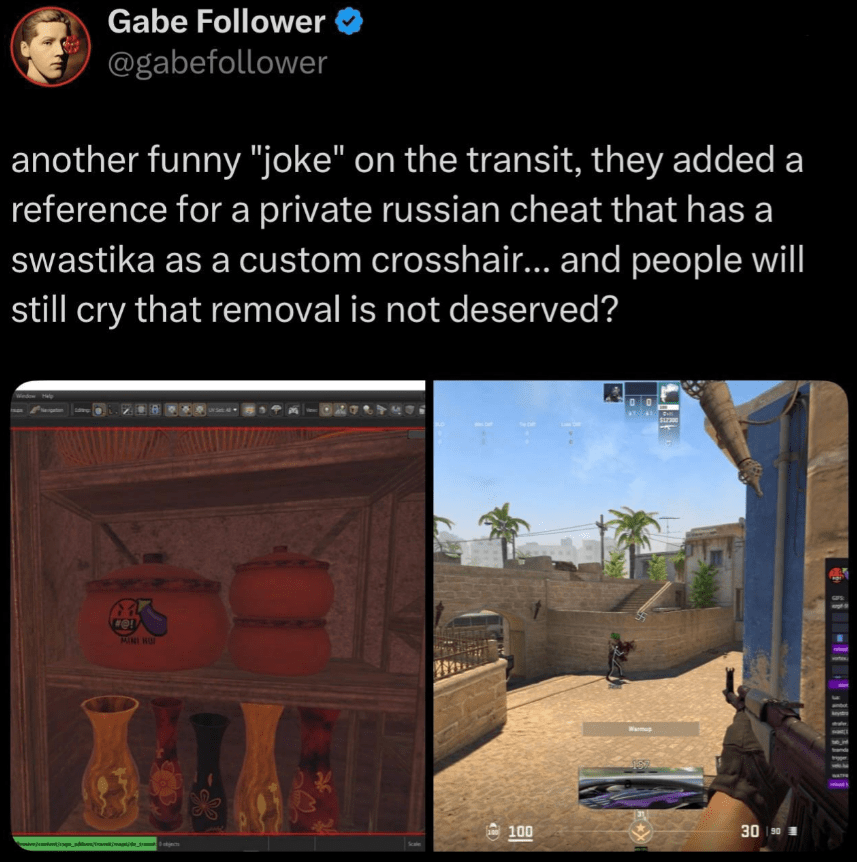Click the gamepad icon in editor toolbar
The image size is (857, 862).
(293, 410)
